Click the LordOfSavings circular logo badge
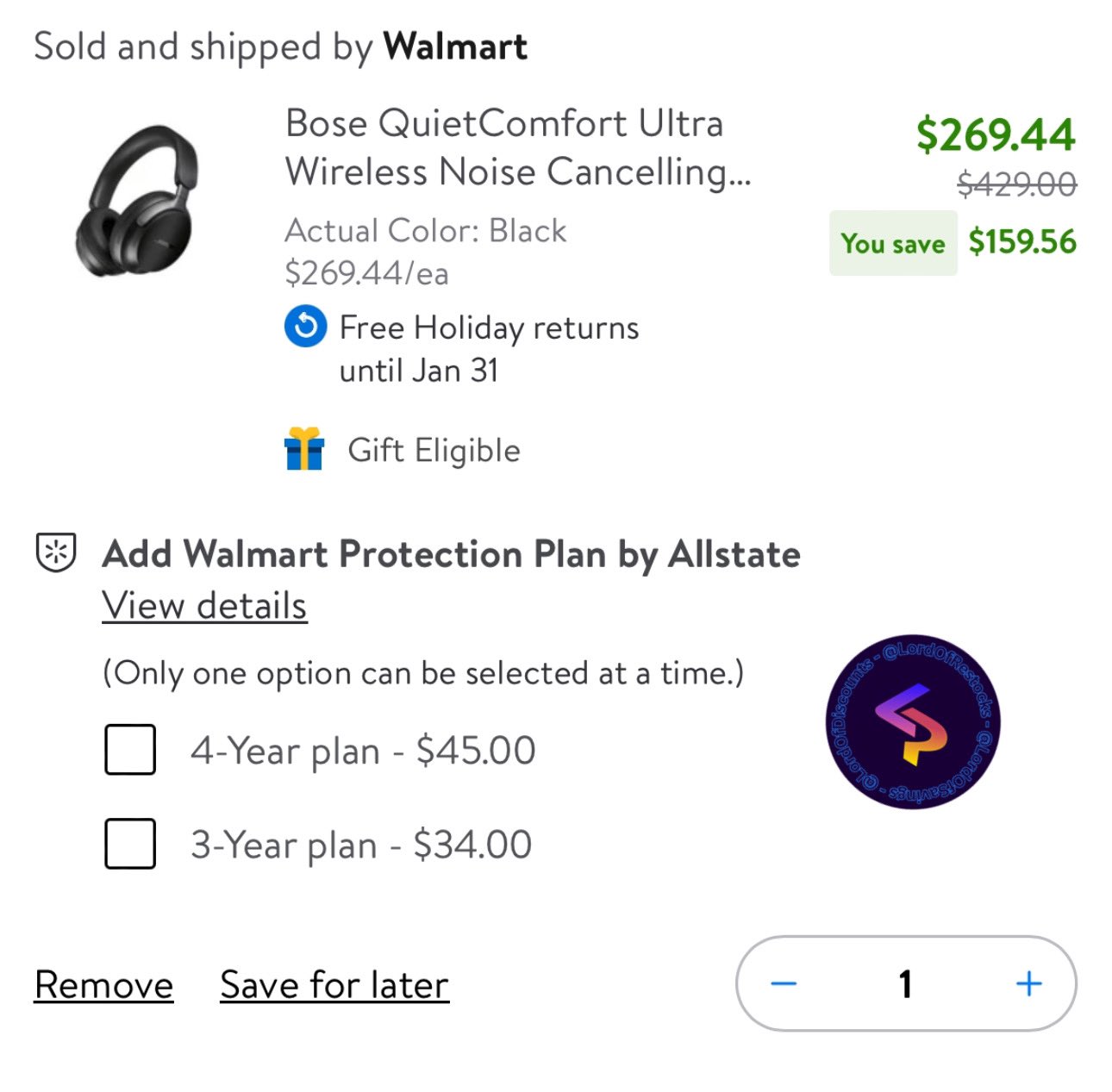This screenshot has height=1092, width=1112. (913, 721)
